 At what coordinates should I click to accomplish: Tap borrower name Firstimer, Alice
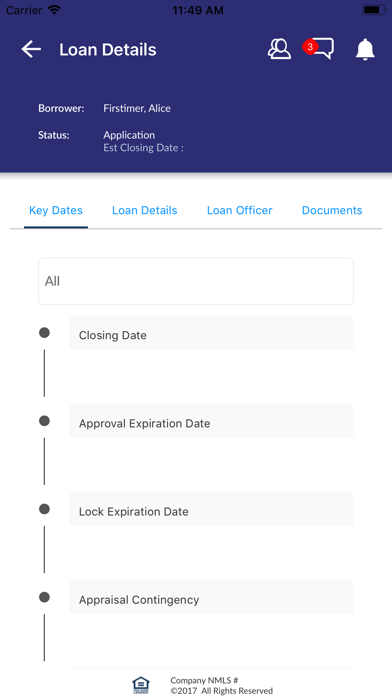[137, 108]
